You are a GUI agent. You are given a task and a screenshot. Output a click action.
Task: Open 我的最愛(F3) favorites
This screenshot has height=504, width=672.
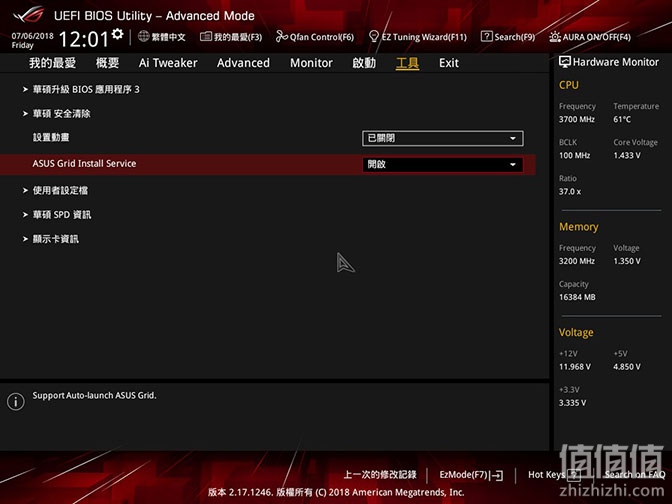(238, 37)
